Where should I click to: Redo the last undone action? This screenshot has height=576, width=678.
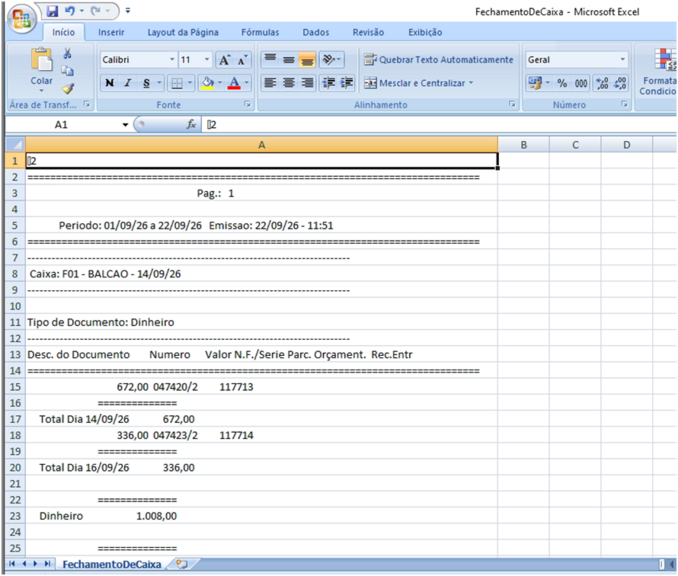click(x=96, y=11)
